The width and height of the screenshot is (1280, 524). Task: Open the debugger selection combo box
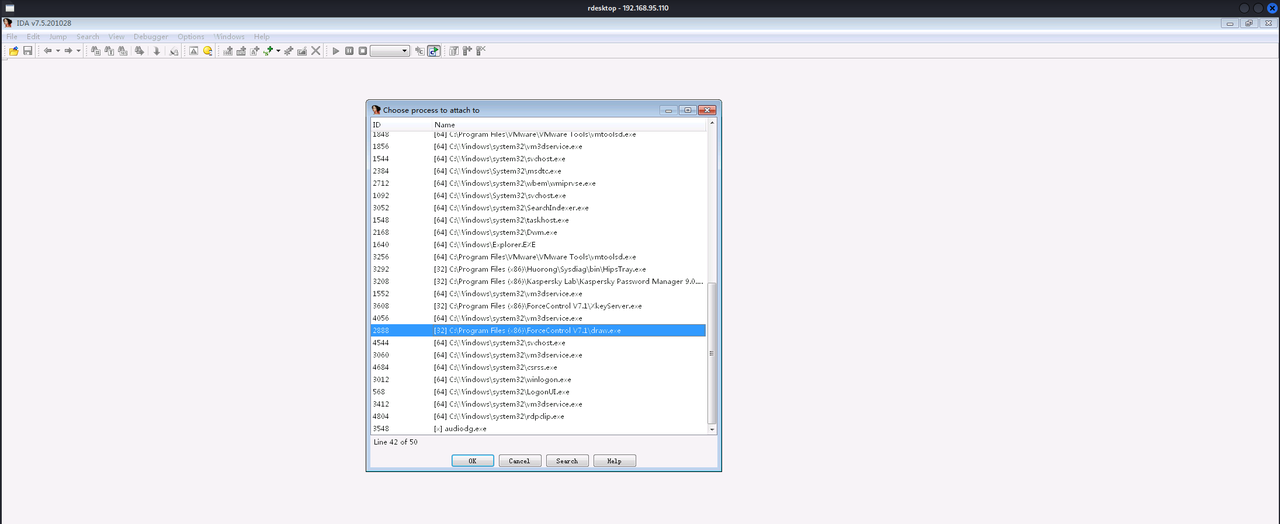tap(390, 51)
